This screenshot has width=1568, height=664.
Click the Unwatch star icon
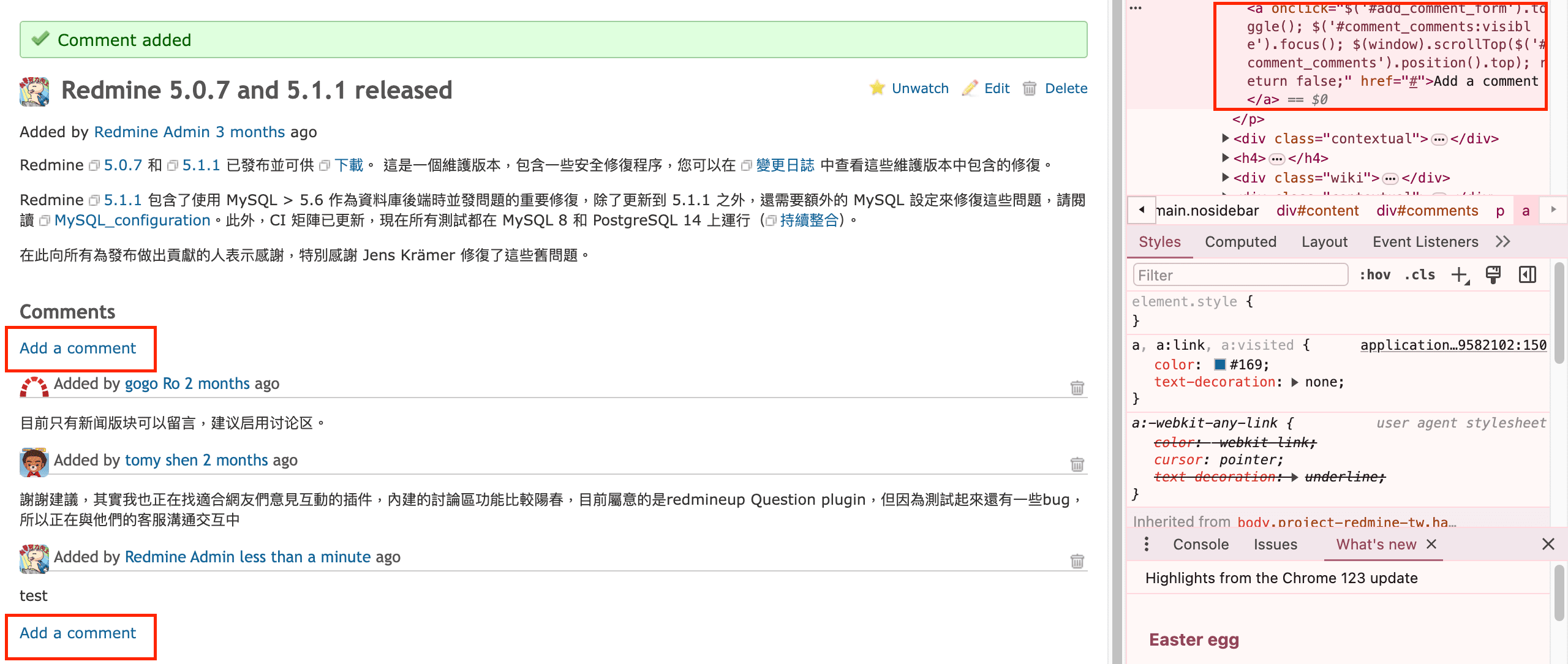click(878, 88)
